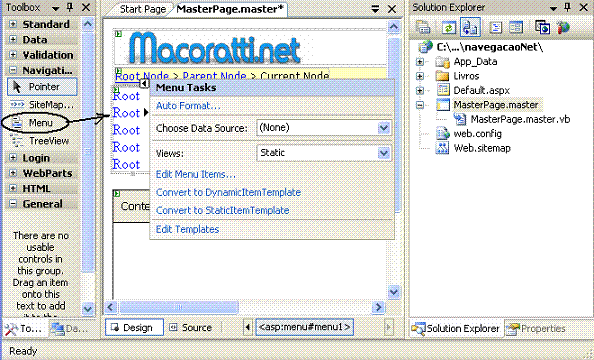594x360 pixels.
Task: Select Web.sitemap in Solution Explorer
Action: pyautogui.click(x=482, y=148)
